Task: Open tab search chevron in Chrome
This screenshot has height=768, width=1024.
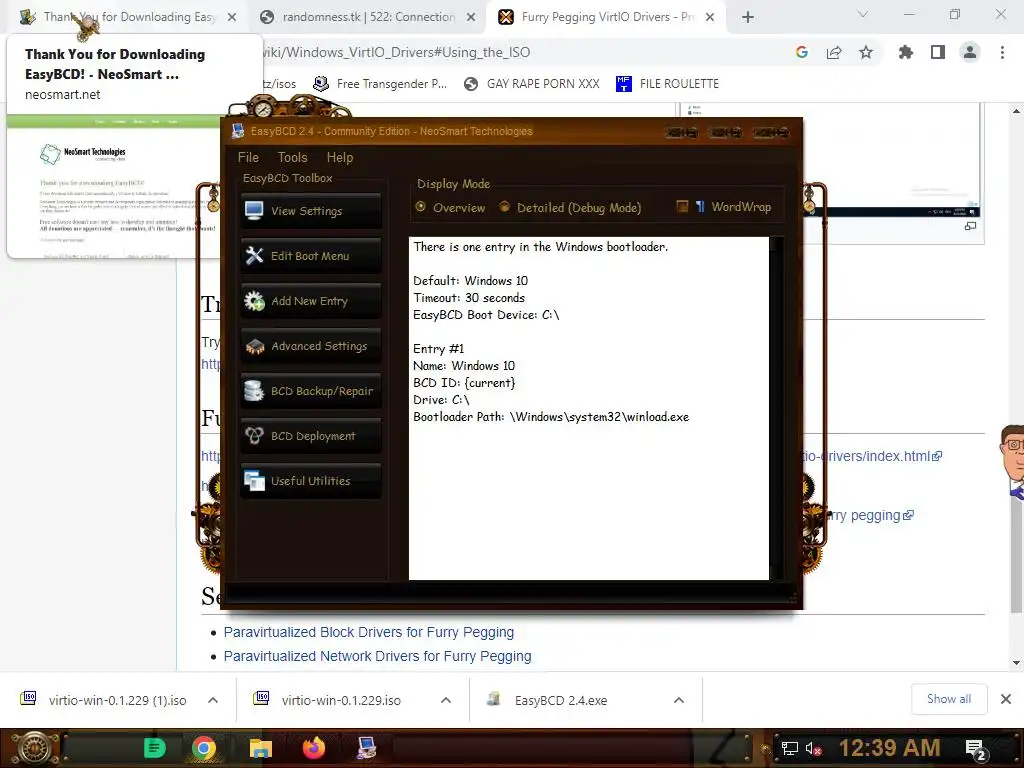Action: coord(863,14)
